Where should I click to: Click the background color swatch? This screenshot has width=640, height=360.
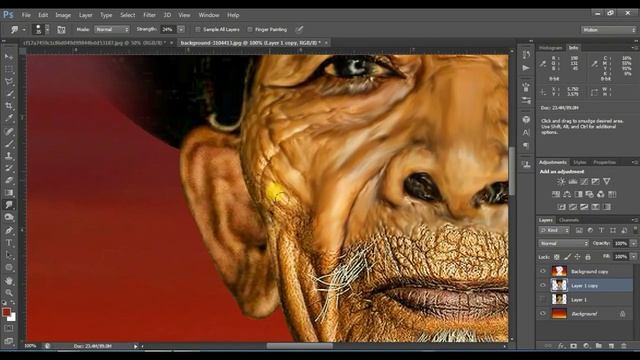[x=13, y=318]
